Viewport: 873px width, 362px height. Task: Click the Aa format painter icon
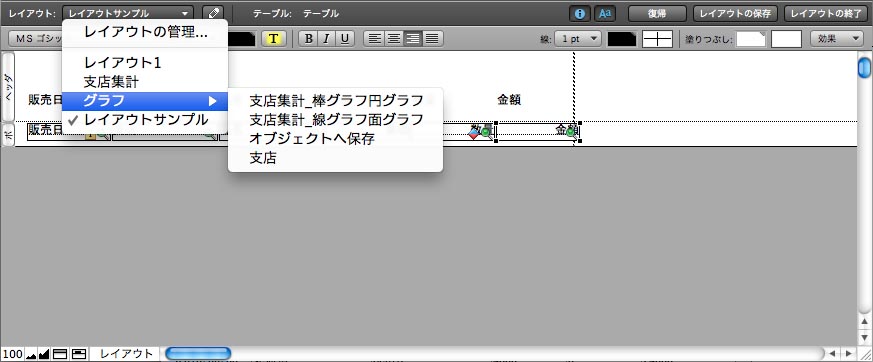[604, 14]
